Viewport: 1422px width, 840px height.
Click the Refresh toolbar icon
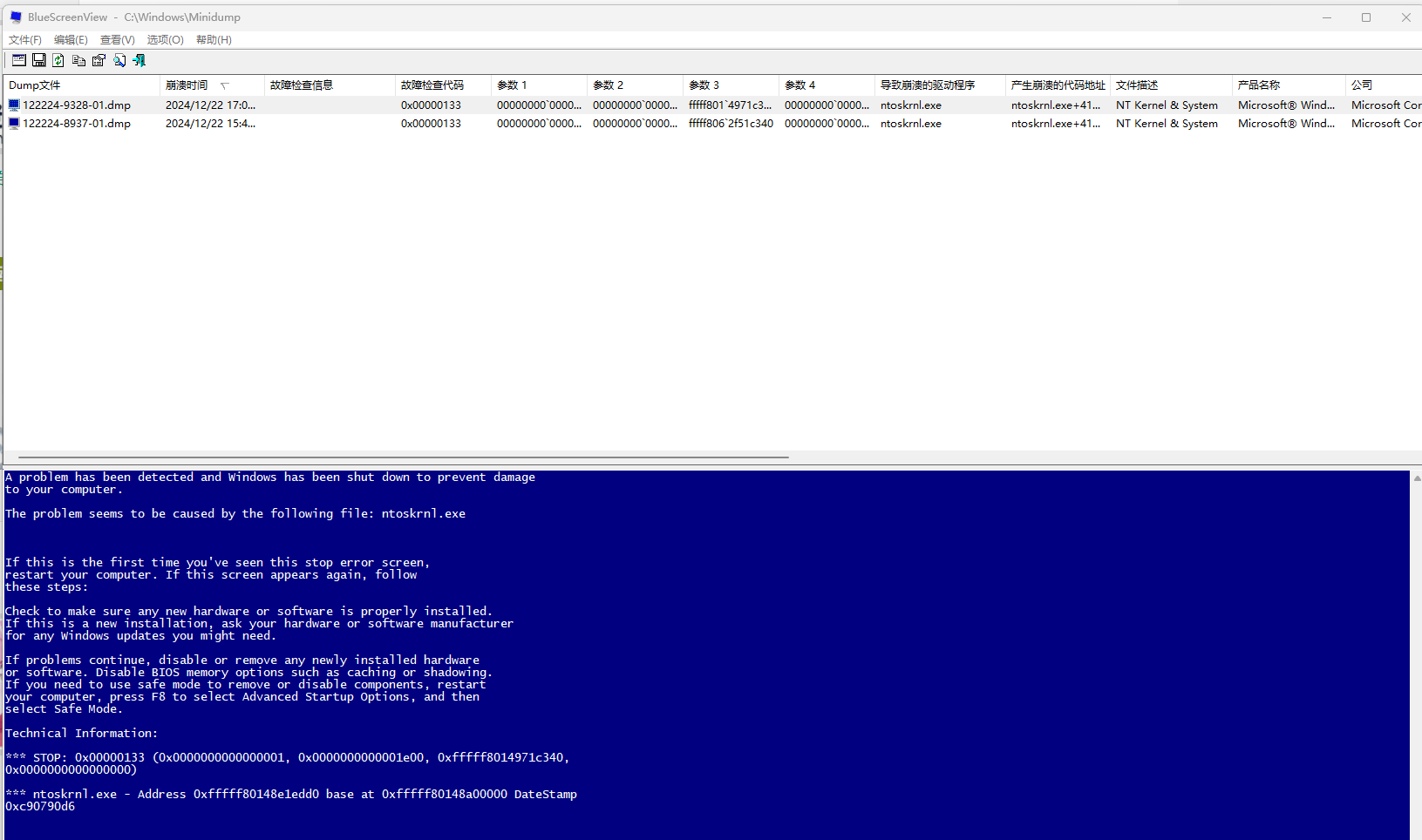[x=58, y=60]
